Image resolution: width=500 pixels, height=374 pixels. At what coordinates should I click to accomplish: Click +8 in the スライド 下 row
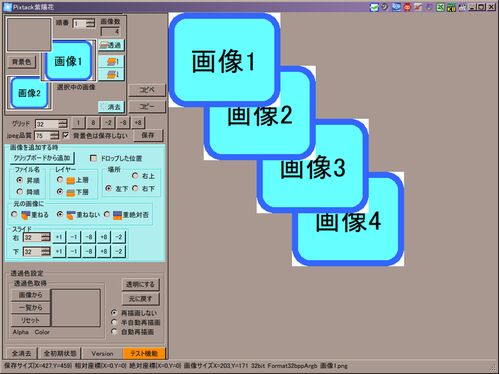tap(104, 251)
